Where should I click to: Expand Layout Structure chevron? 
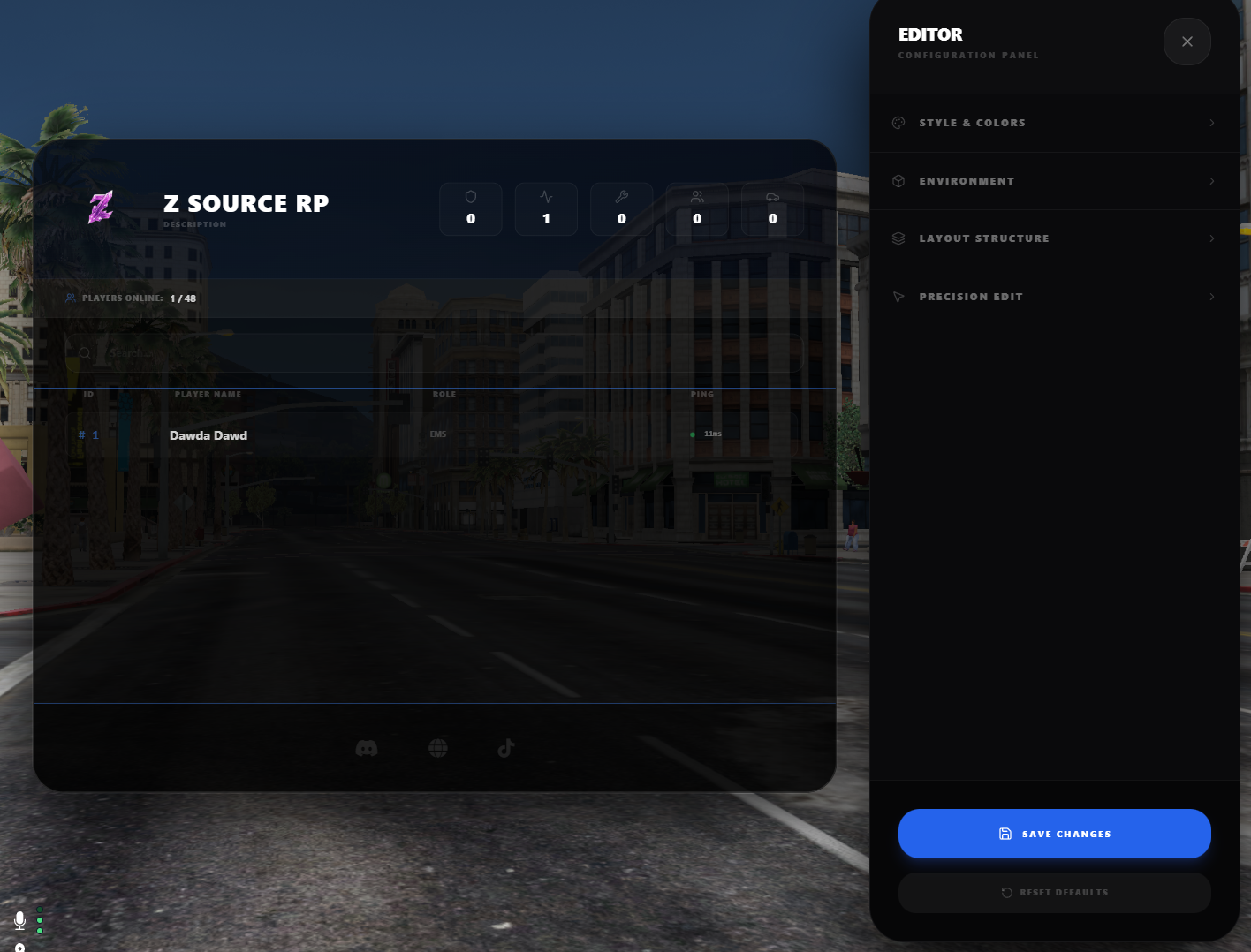coord(1212,238)
